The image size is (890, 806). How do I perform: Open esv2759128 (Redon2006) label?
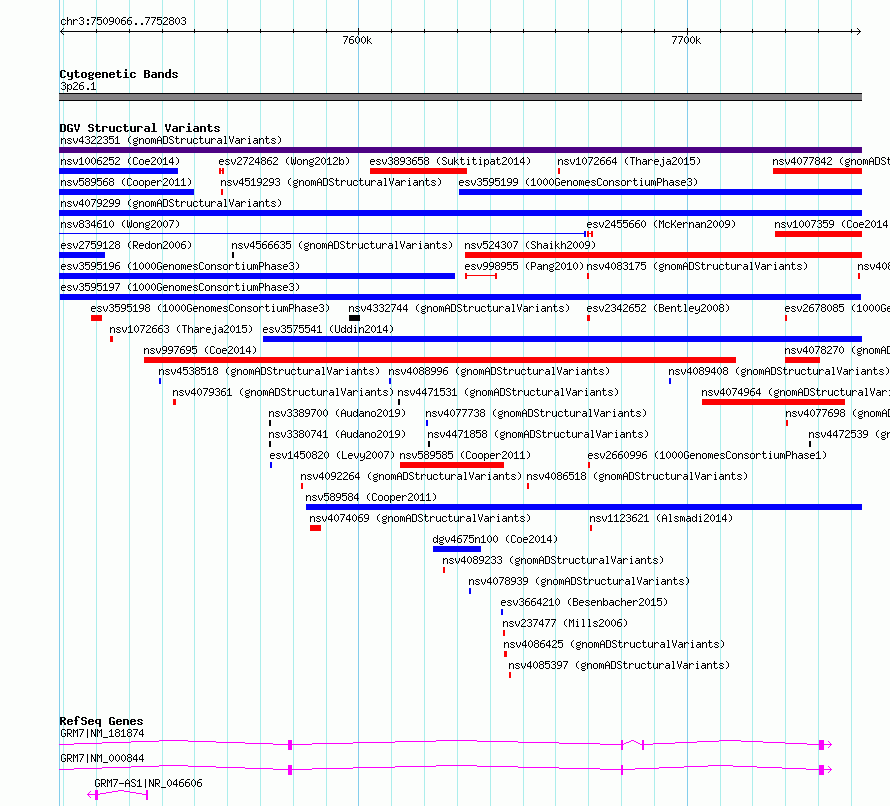click(x=126, y=245)
